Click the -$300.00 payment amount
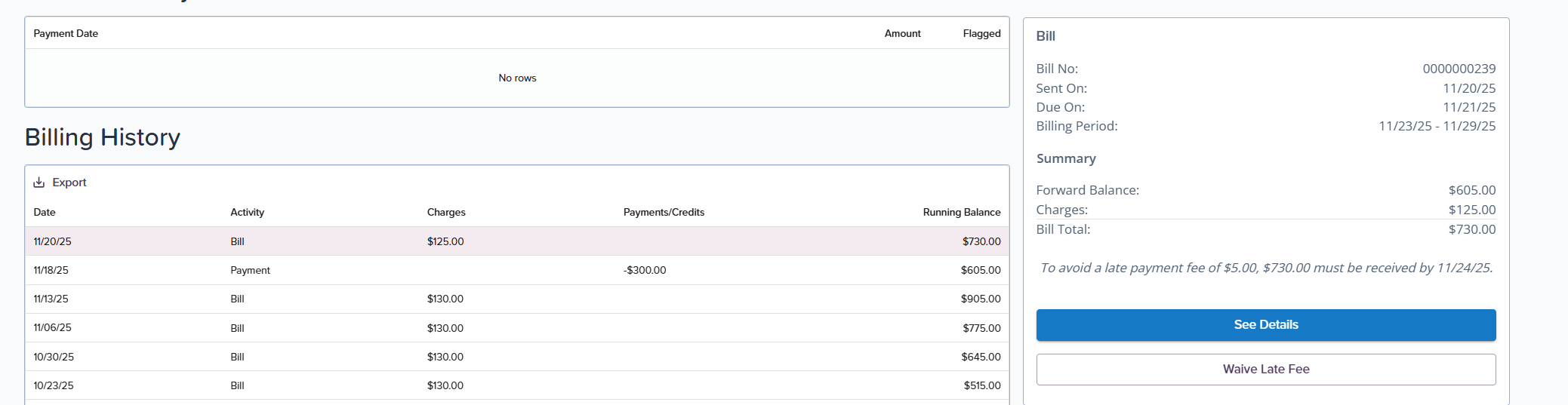Viewport: 1568px width, 405px height. point(645,270)
